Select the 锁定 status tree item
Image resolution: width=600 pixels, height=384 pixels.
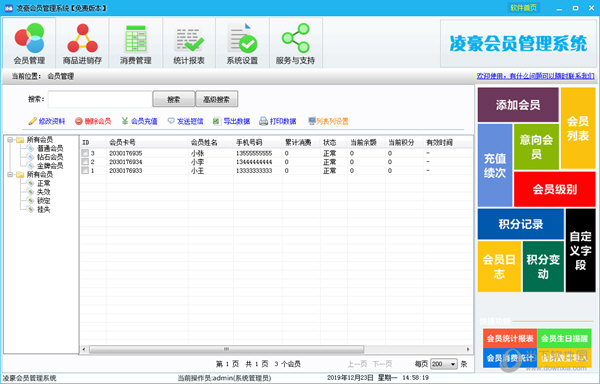(x=44, y=201)
